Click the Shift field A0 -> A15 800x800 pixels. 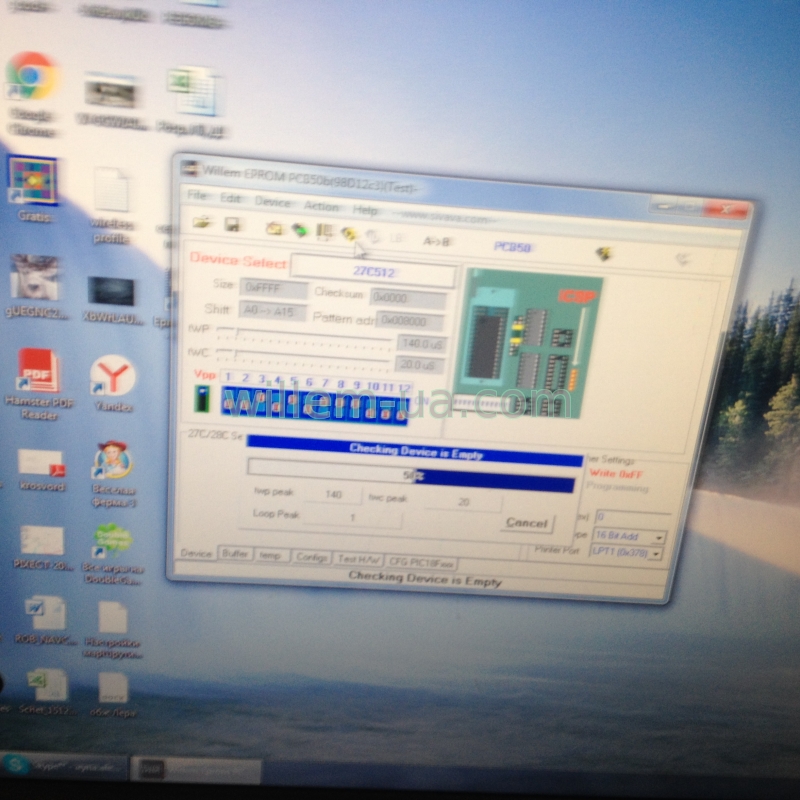pyautogui.click(x=272, y=311)
